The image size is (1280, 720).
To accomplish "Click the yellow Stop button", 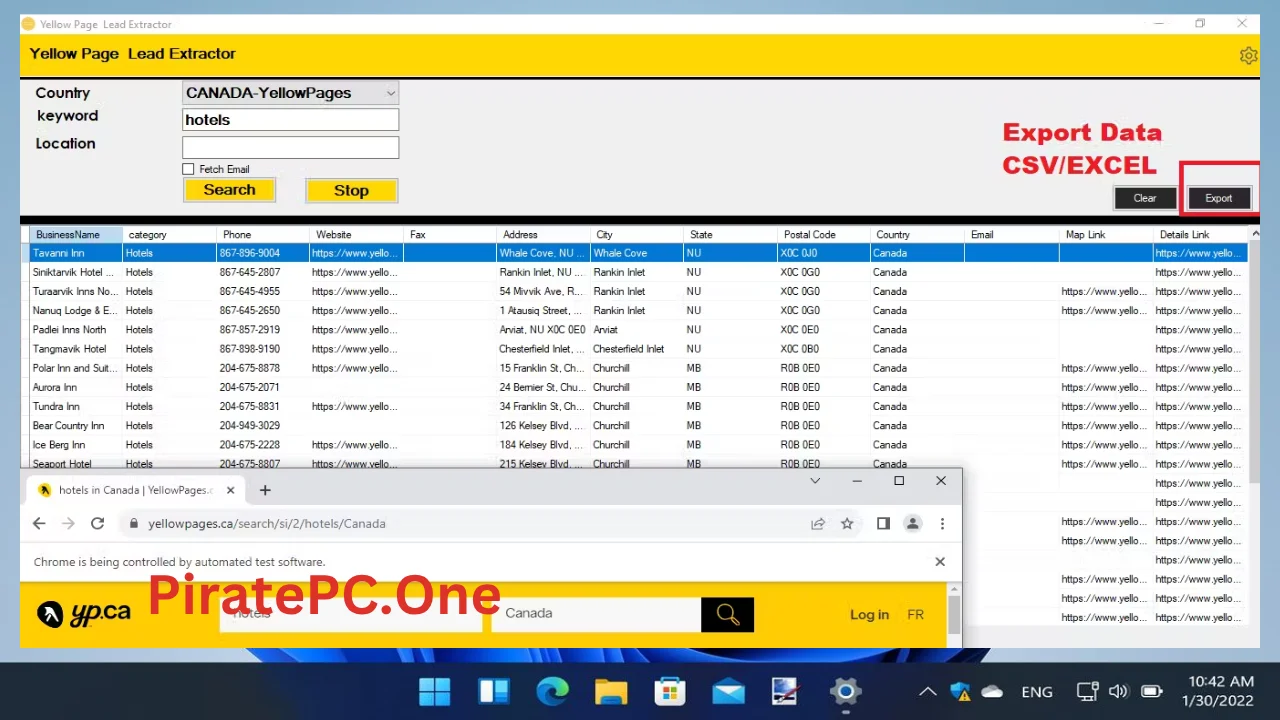I will click(351, 190).
